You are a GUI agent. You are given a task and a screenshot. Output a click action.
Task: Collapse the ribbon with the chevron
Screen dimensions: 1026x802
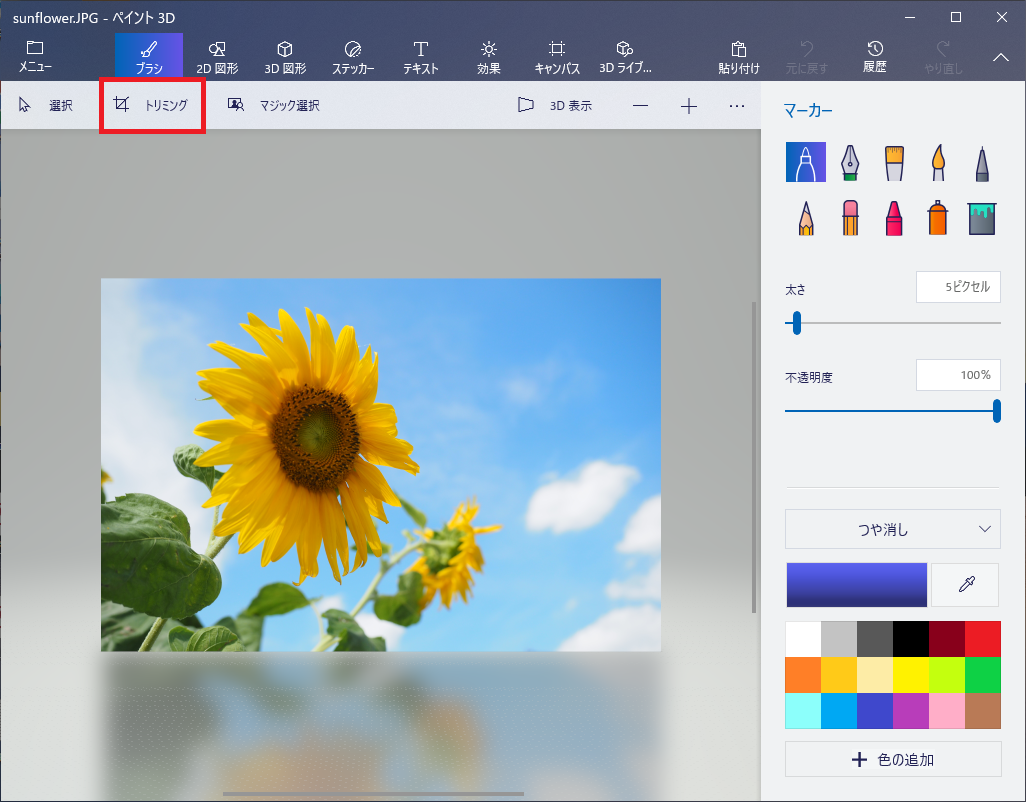1000,58
